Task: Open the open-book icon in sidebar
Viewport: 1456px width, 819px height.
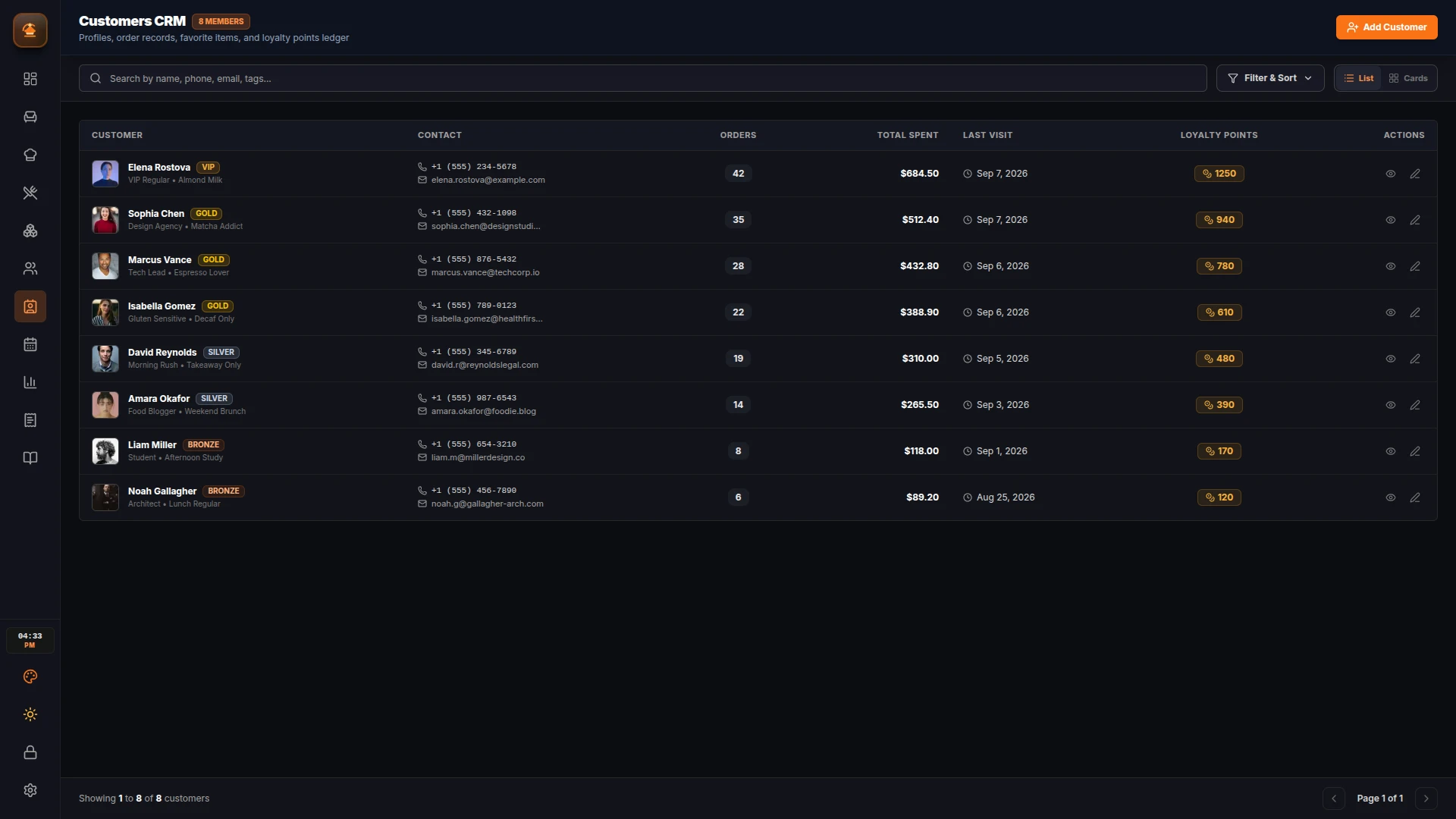Action: 30,458
